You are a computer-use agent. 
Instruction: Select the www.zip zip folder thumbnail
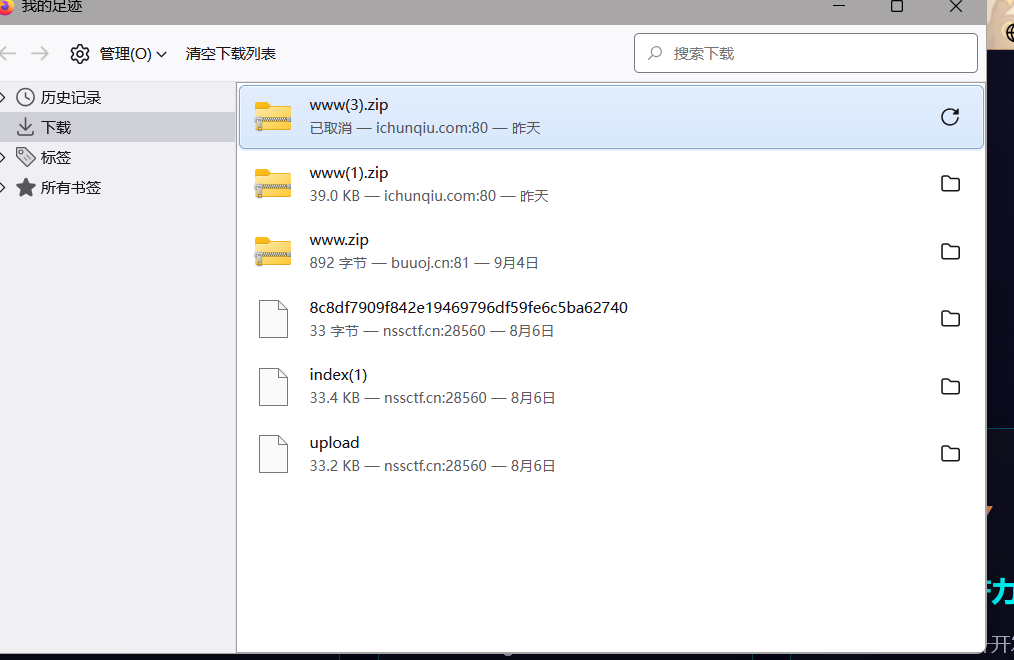273,251
